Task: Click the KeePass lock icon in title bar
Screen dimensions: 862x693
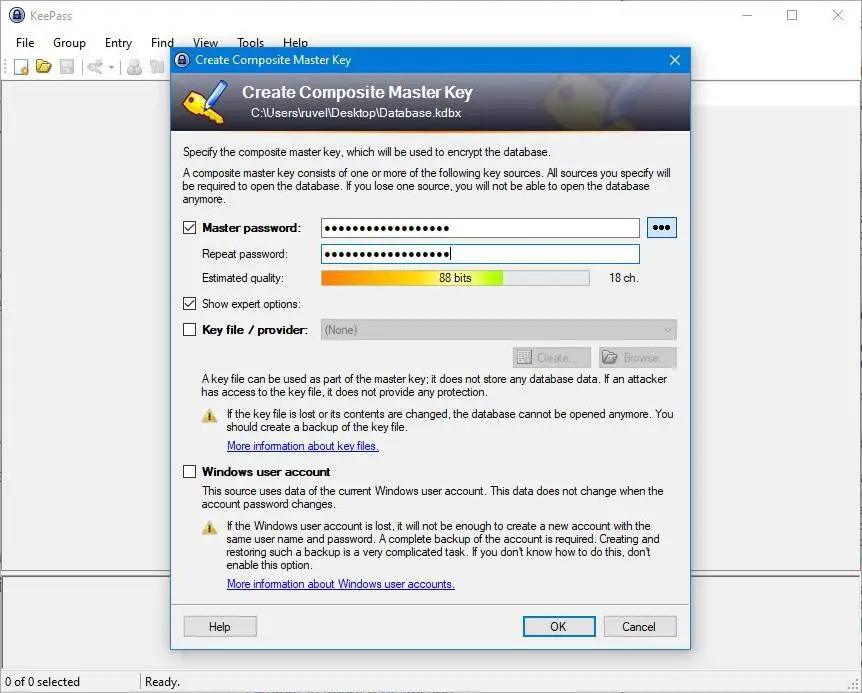Action: tap(16, 15)
